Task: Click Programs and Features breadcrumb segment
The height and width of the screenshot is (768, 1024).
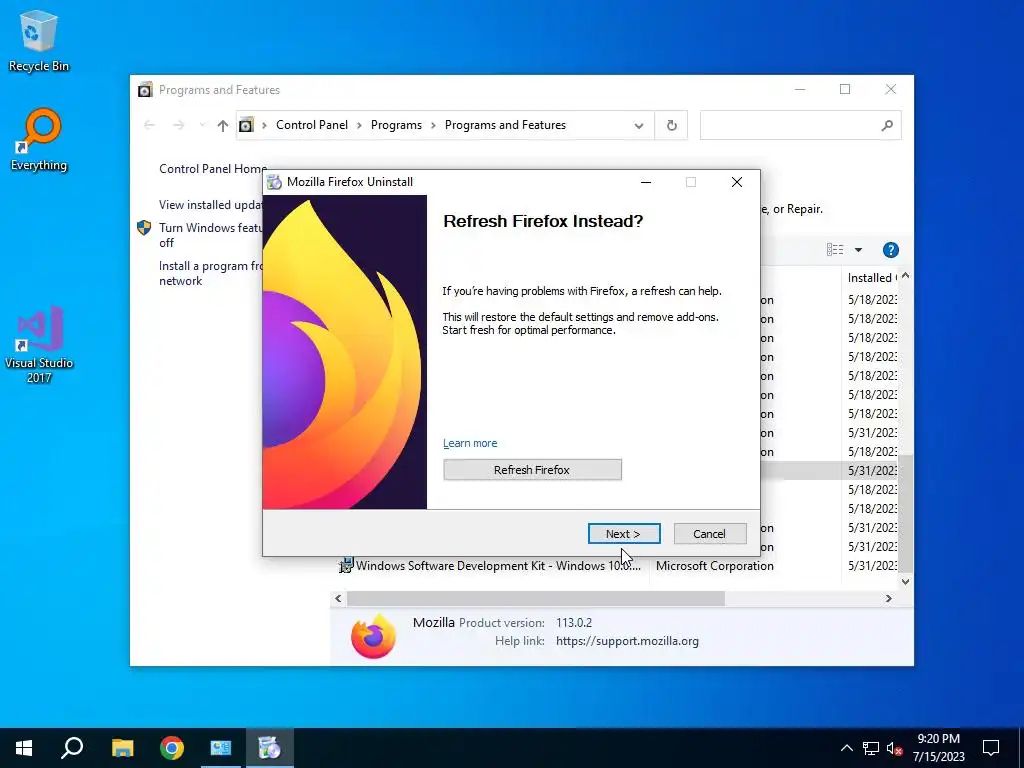Action: (505, 125)
